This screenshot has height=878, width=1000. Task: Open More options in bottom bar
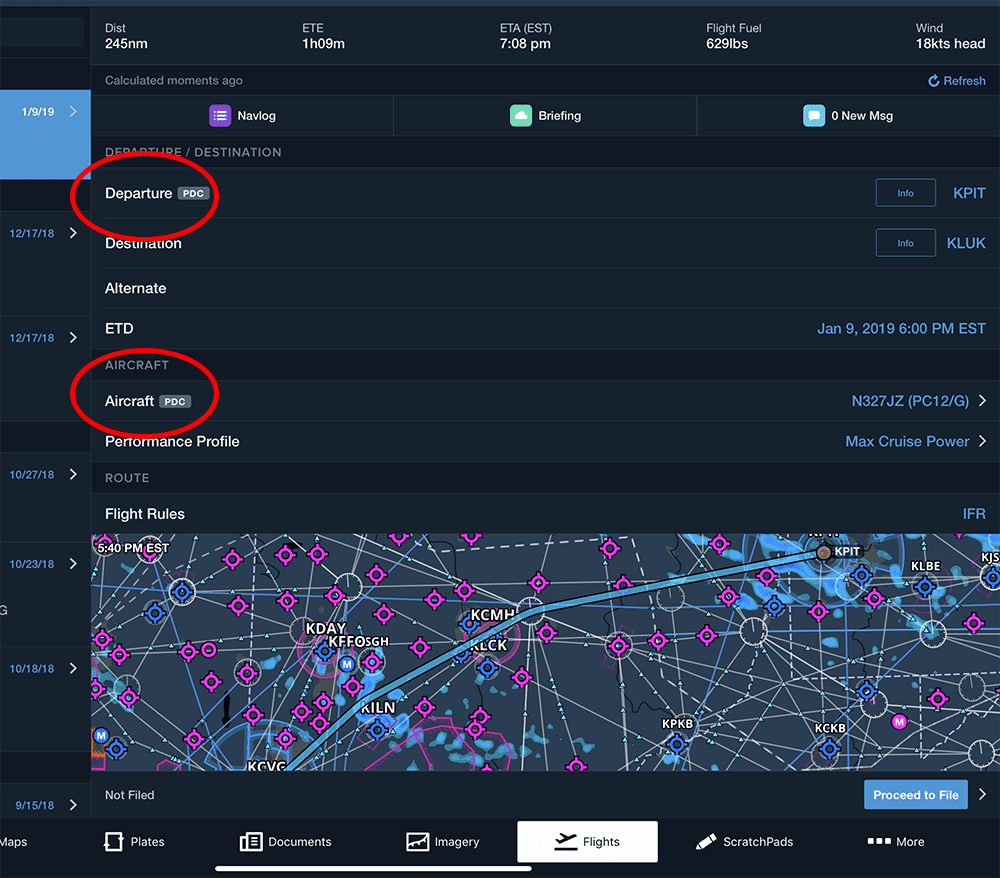[x=895, y=842]
